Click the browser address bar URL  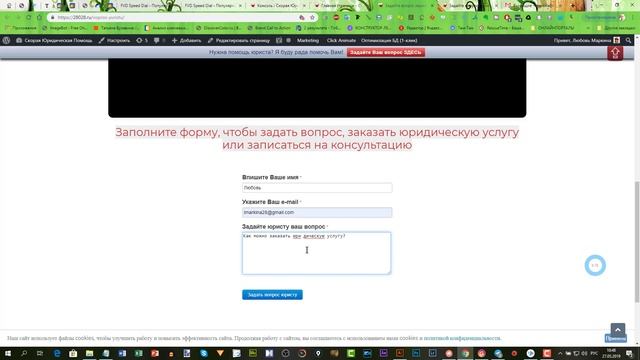(91, 18)
